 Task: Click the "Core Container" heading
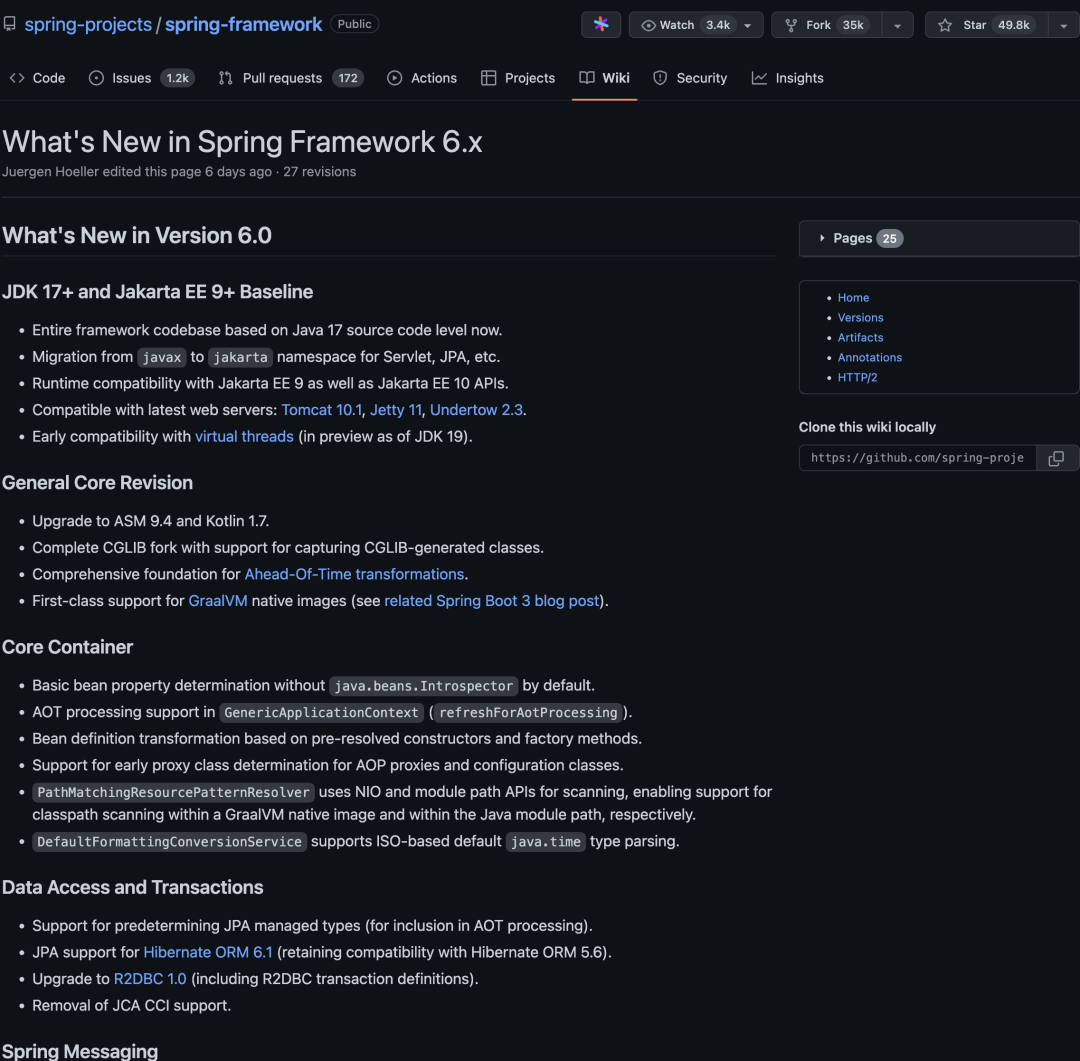[68, 648]
